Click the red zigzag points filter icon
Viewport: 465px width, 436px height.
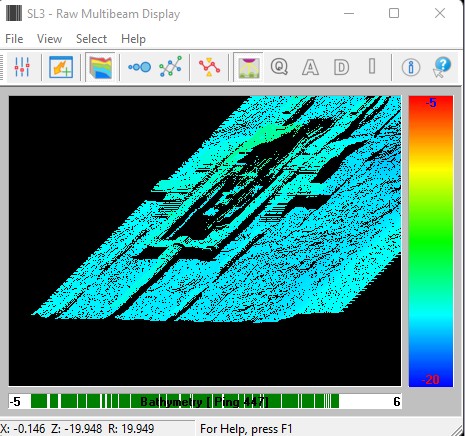click(209, 67)
